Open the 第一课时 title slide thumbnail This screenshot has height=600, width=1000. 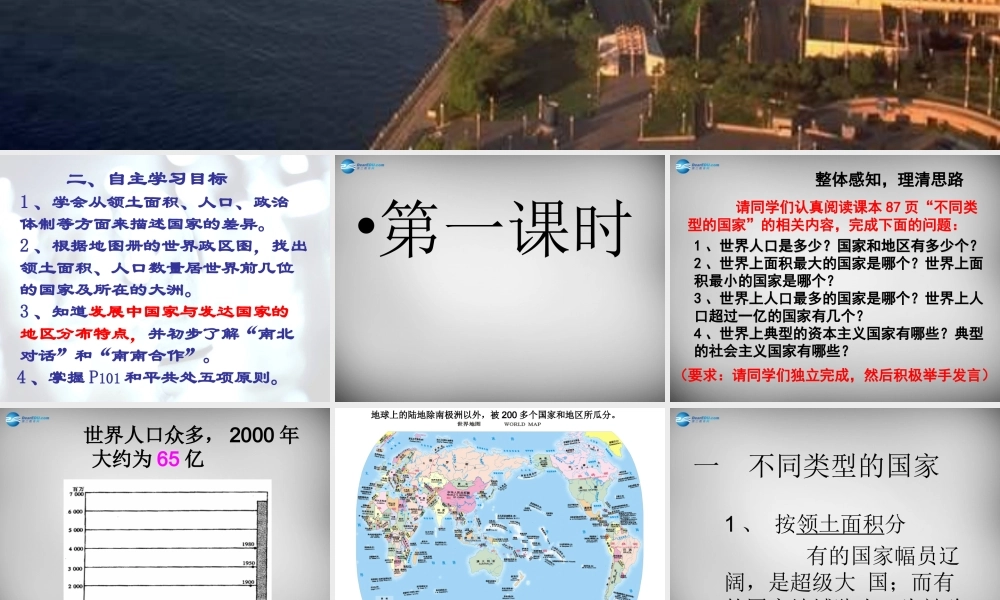coord(500,278)
